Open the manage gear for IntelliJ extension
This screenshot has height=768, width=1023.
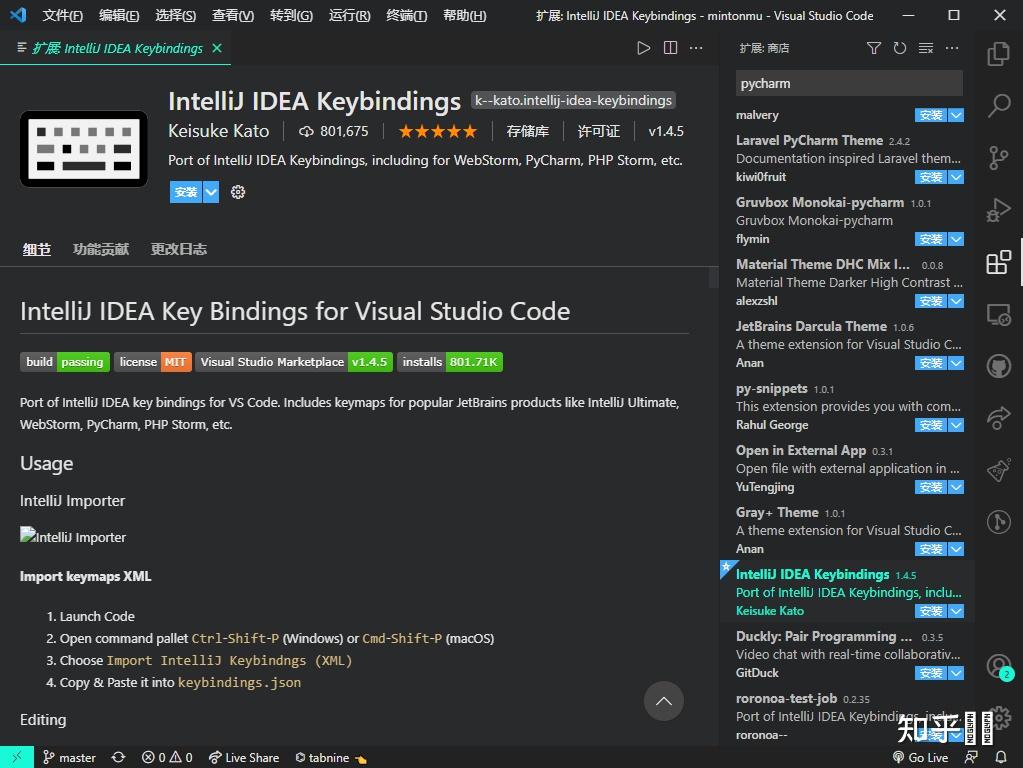coord(237,192)
